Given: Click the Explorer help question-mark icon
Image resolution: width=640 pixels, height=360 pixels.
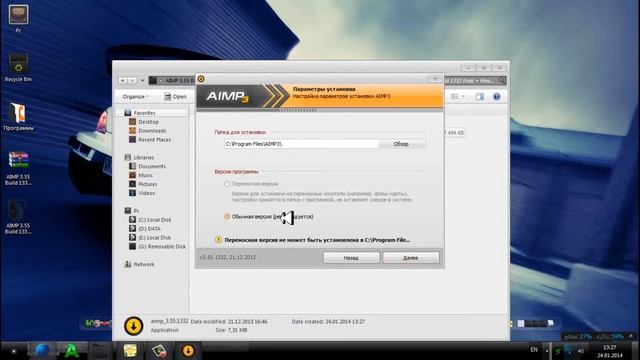Looking at the screenshot, I should pos(496,97).
